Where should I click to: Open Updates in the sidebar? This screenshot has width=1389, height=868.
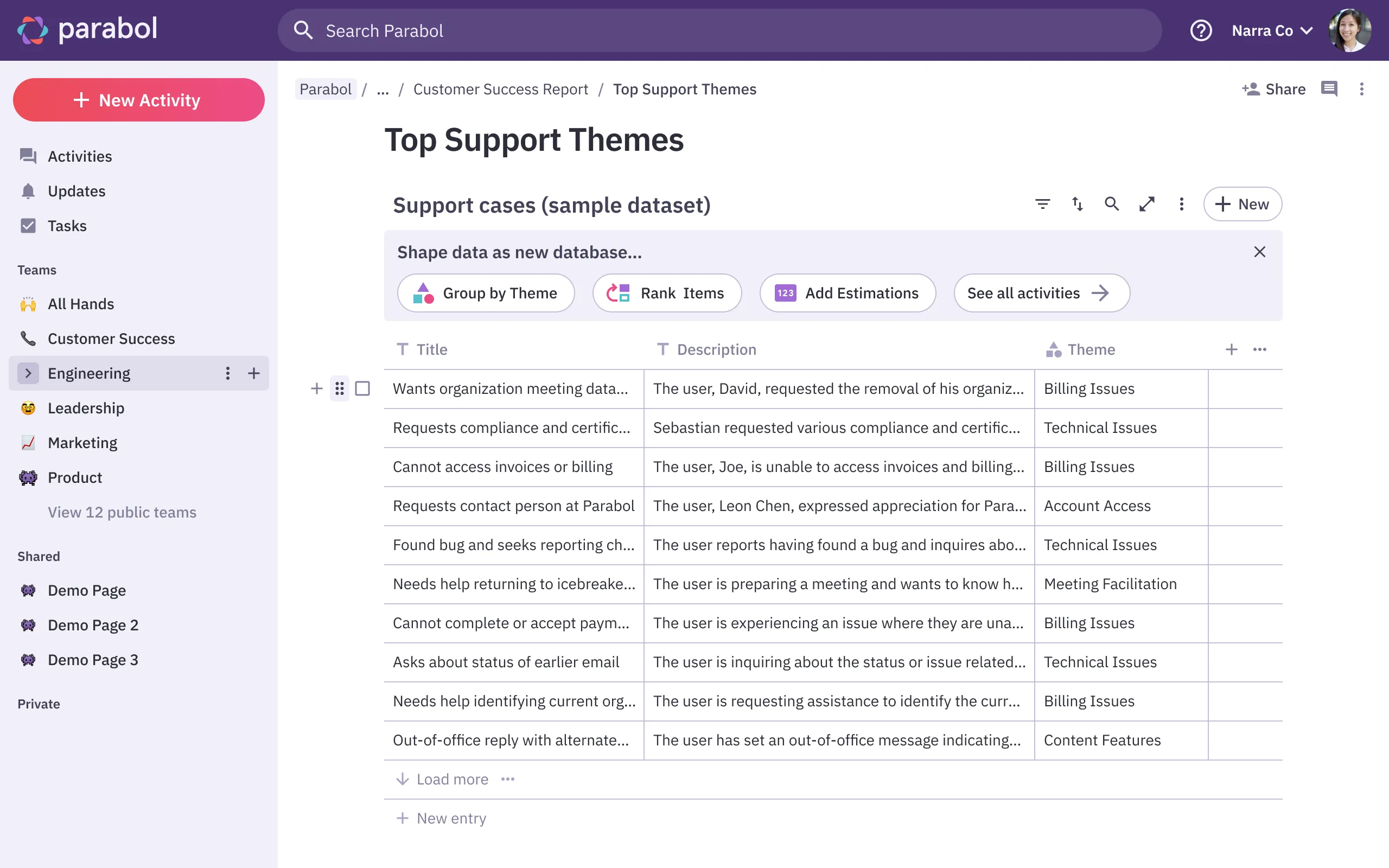tap(77, 191)
